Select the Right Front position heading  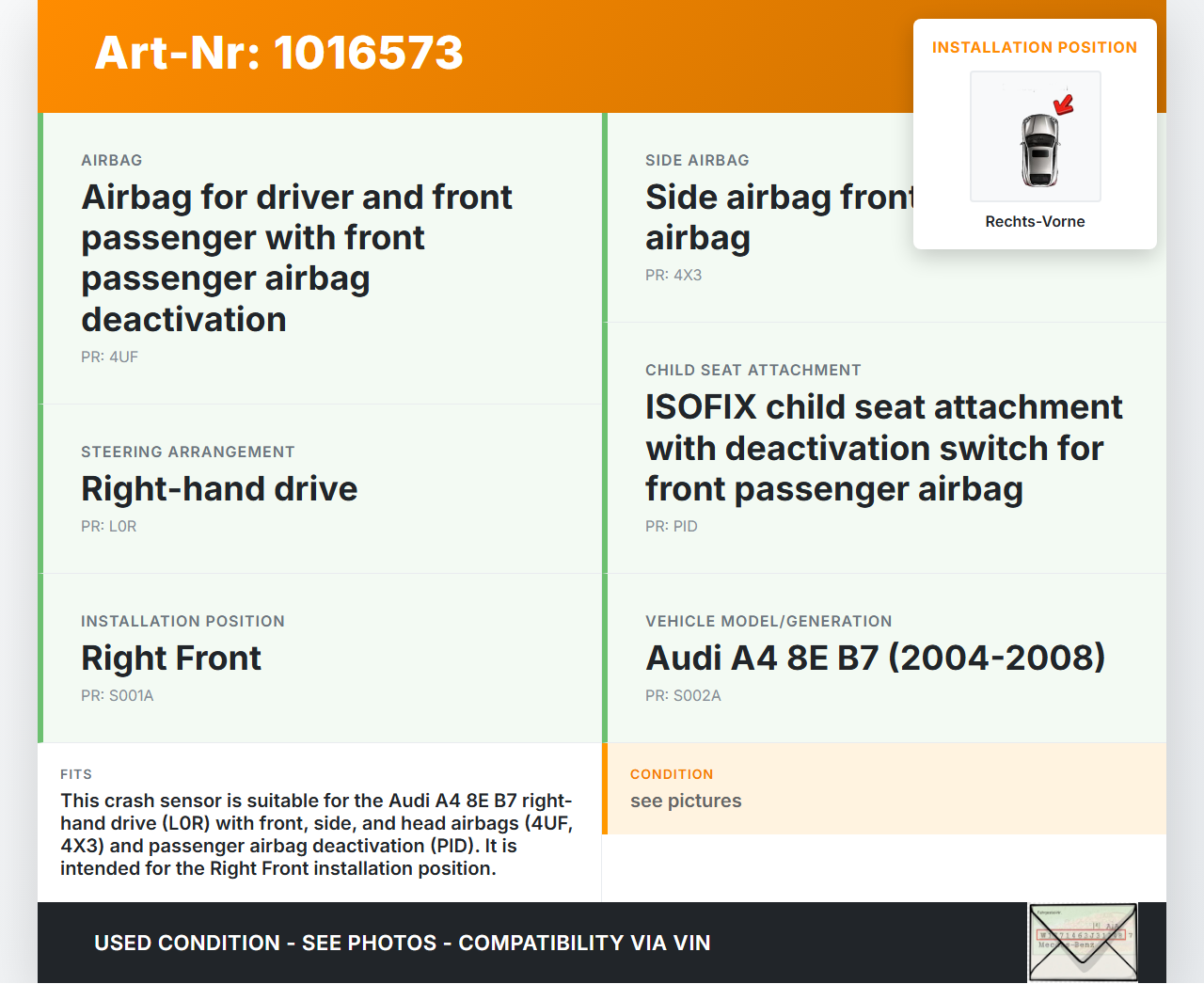pos(171,659)
